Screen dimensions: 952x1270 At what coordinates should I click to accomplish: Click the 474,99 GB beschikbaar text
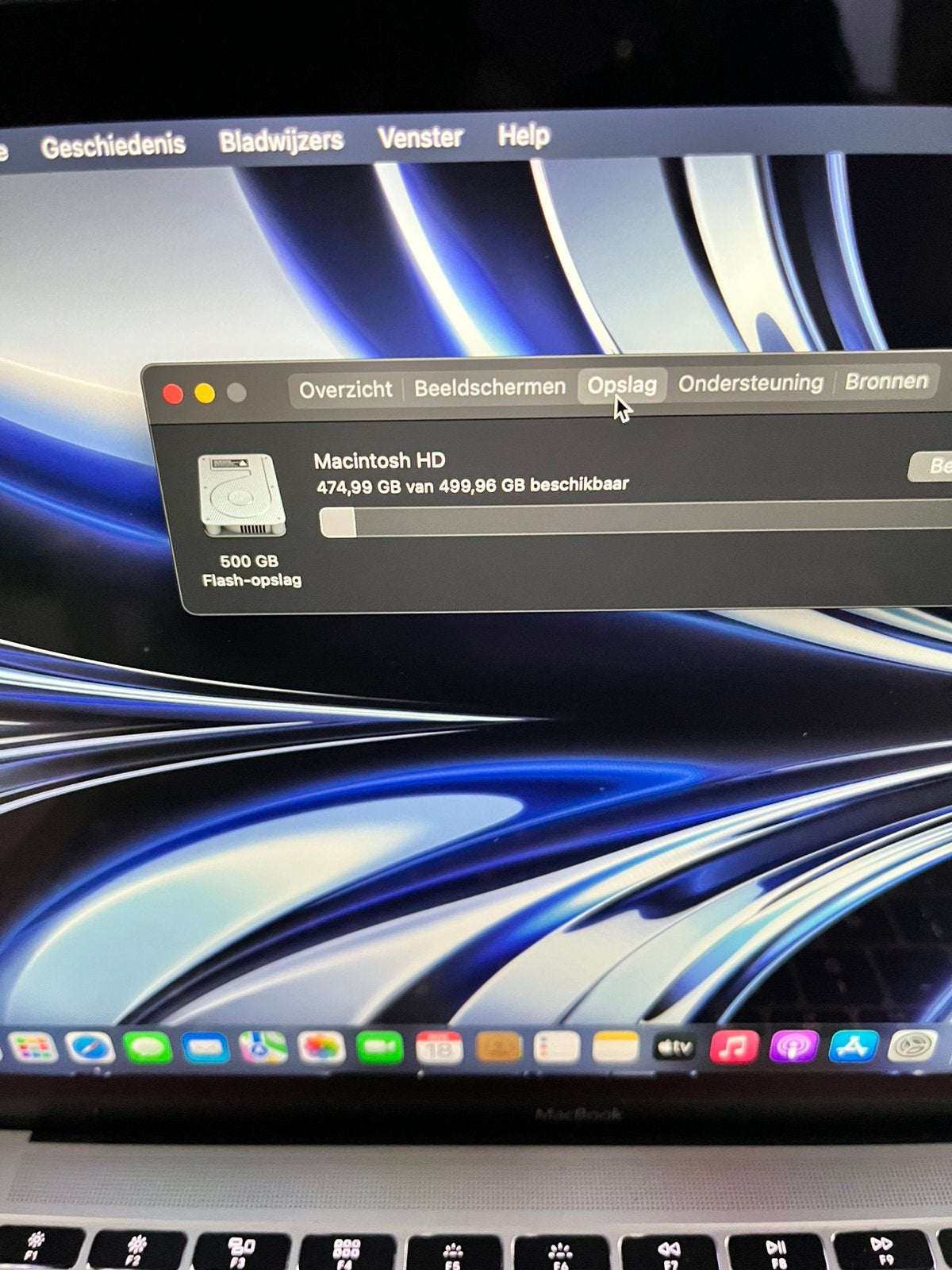point(473,486)
